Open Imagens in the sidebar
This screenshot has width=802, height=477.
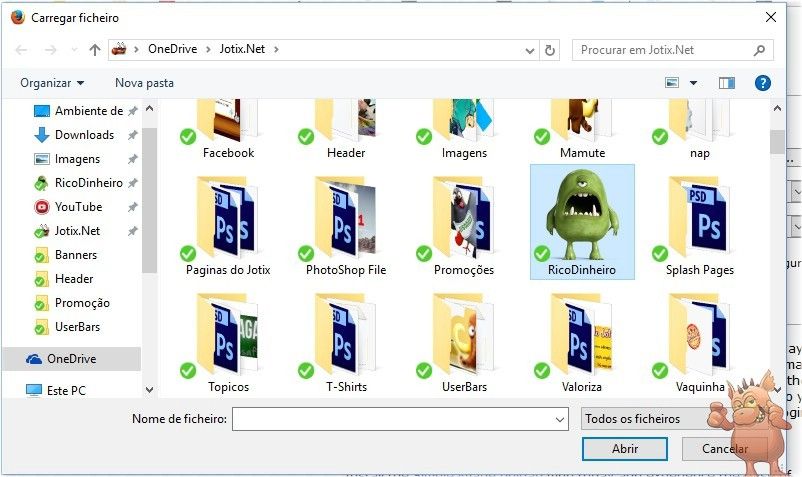click(x=67, y=159)
